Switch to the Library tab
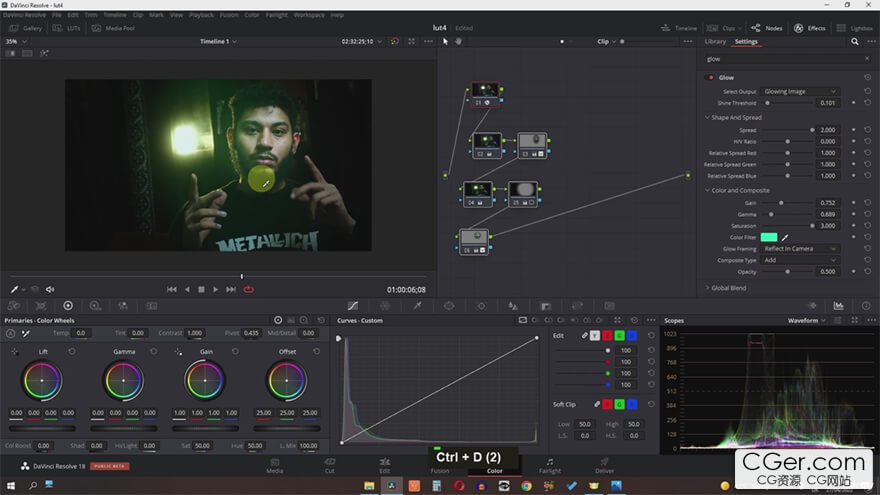 click(715, 42)
